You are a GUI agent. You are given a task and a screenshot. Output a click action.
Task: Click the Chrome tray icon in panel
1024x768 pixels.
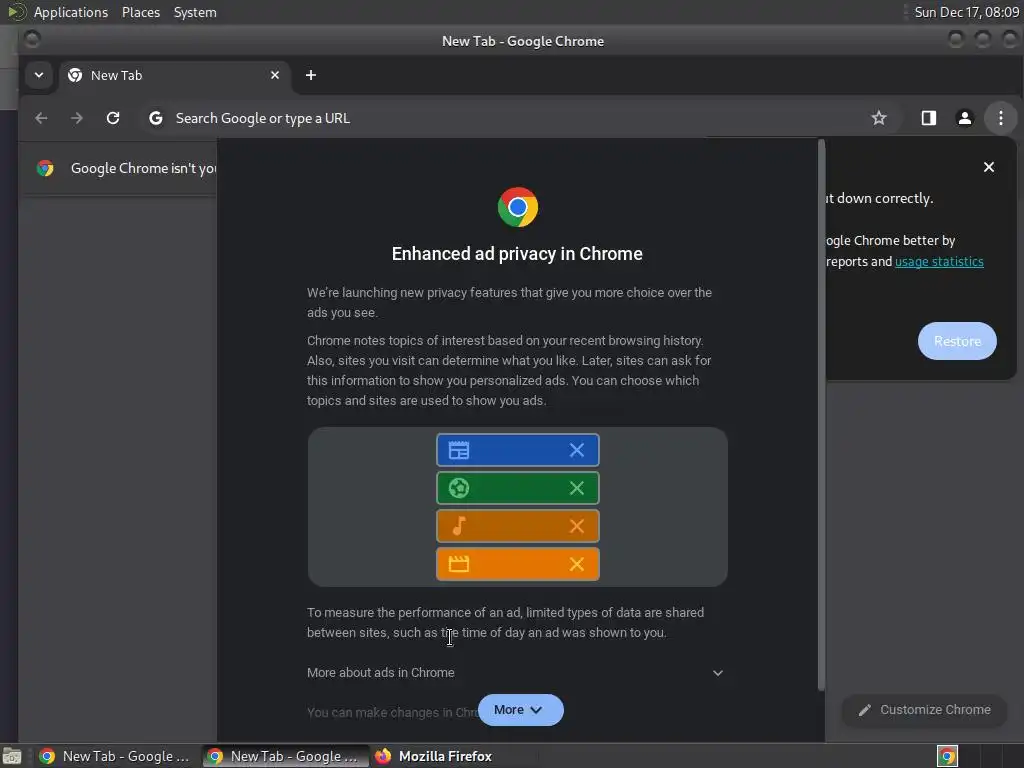(x=947, y=756)
